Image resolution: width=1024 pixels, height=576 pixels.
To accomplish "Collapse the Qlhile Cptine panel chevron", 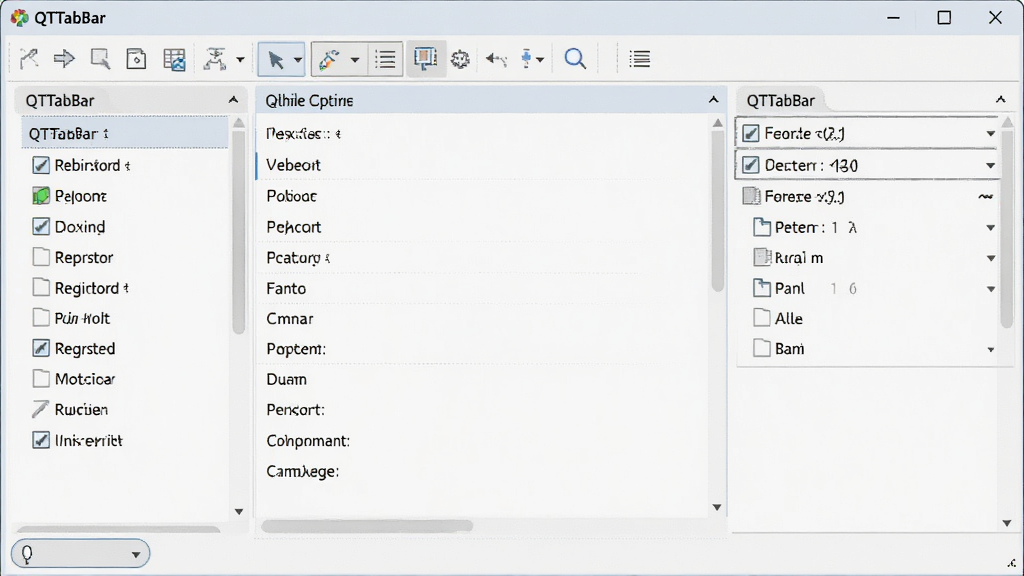I will click(713, 100).
